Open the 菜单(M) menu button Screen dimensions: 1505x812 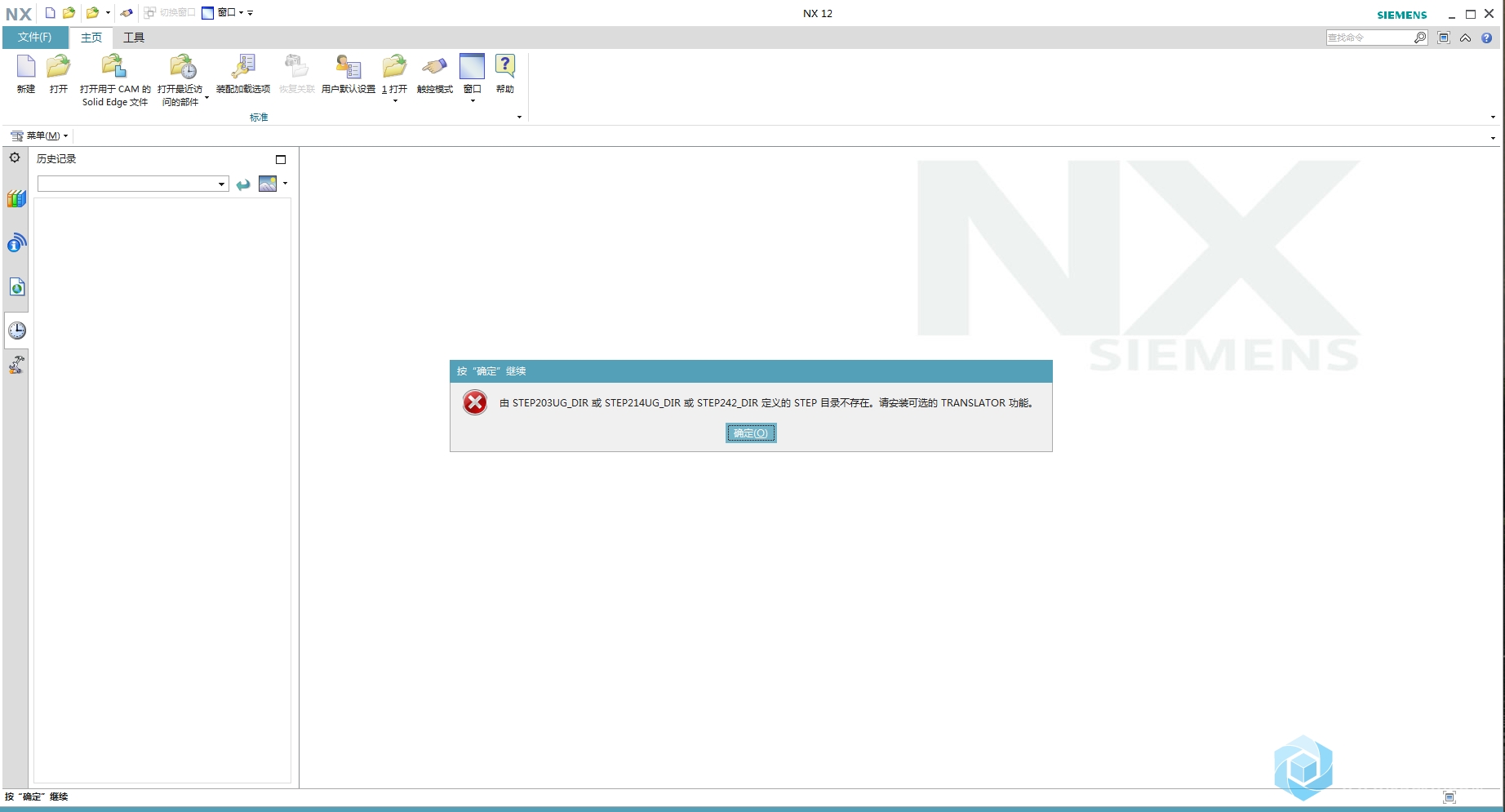click(39, 135)
